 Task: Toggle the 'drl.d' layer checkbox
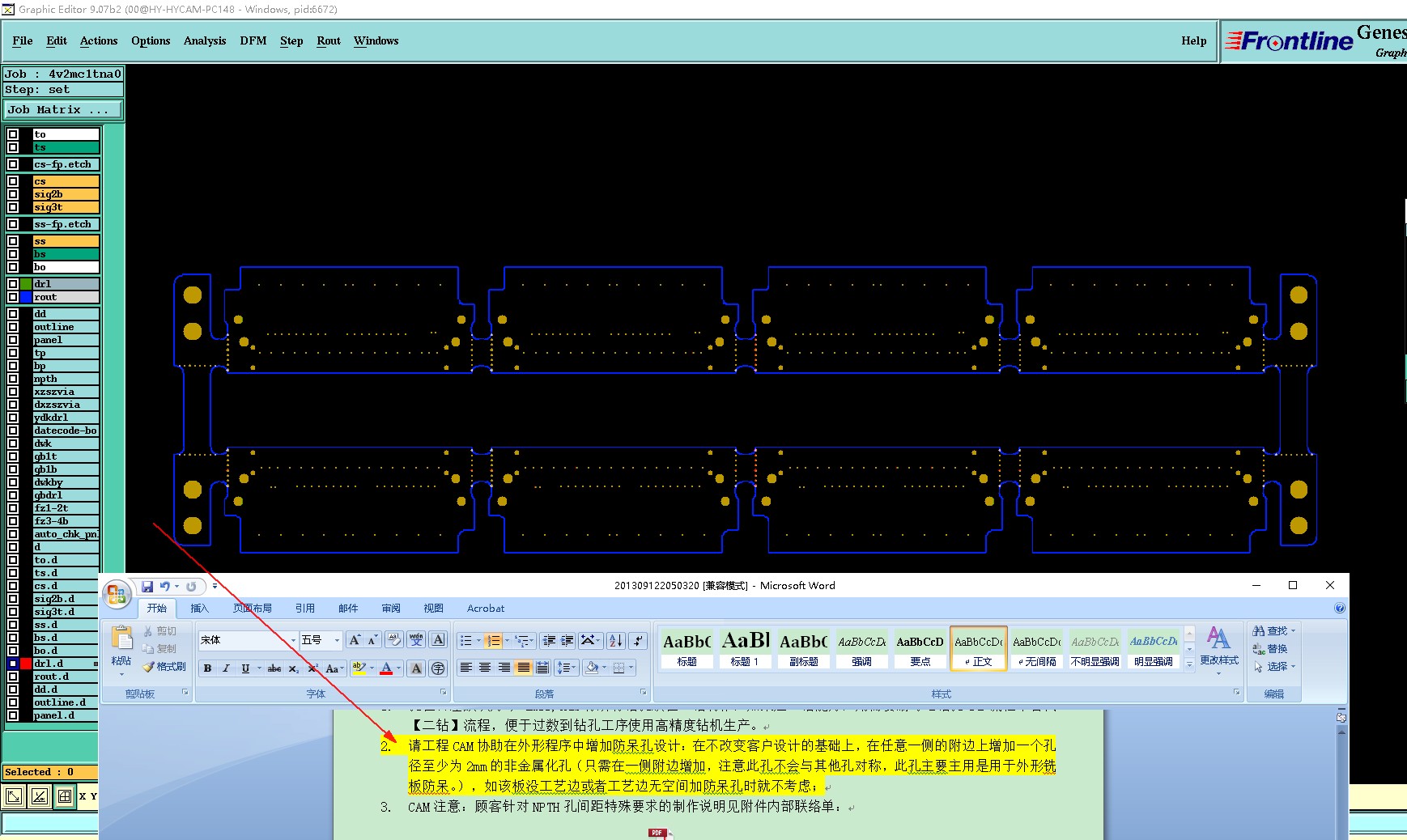coord(13,664)
